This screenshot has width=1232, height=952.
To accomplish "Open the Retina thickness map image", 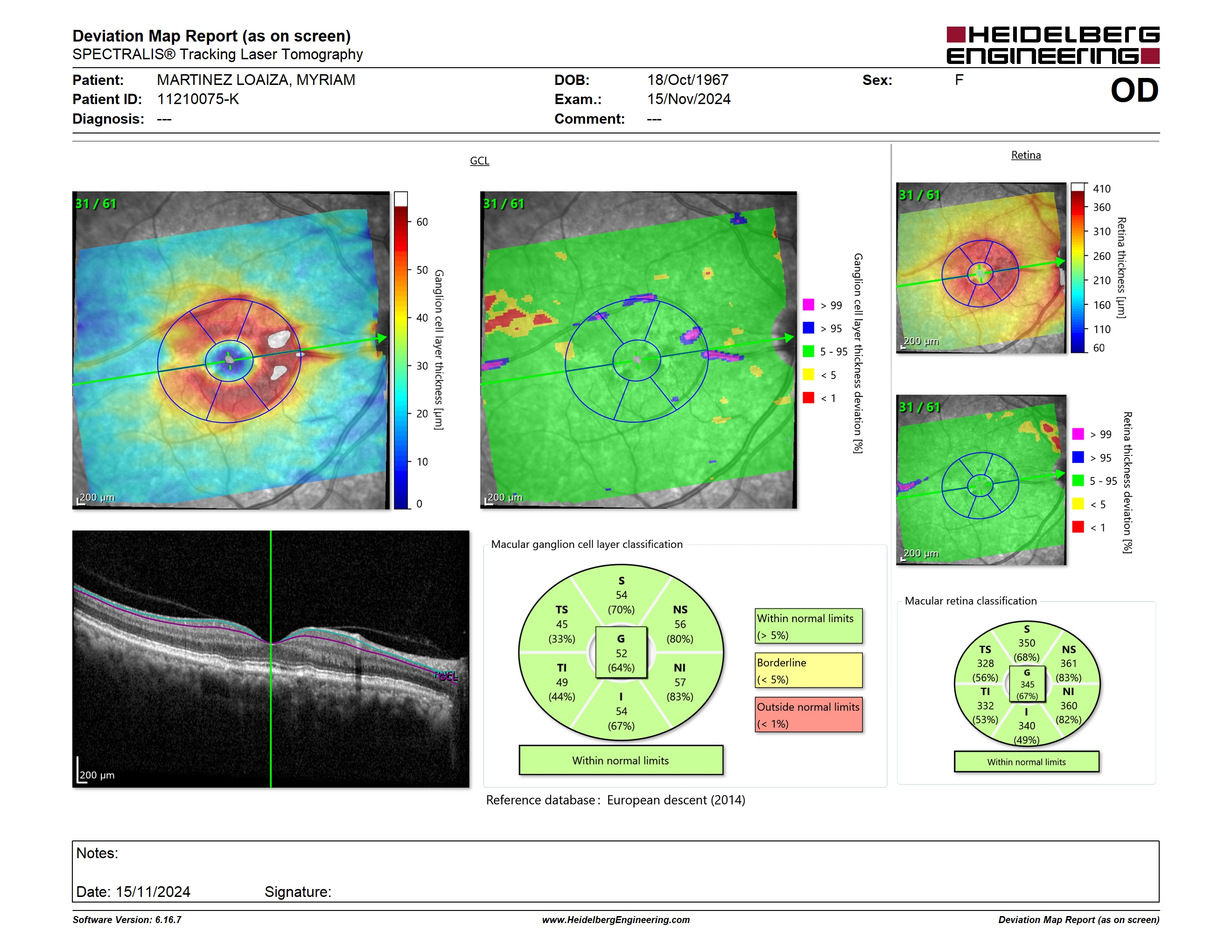I will pyautogui.click(x=981, y=268).
